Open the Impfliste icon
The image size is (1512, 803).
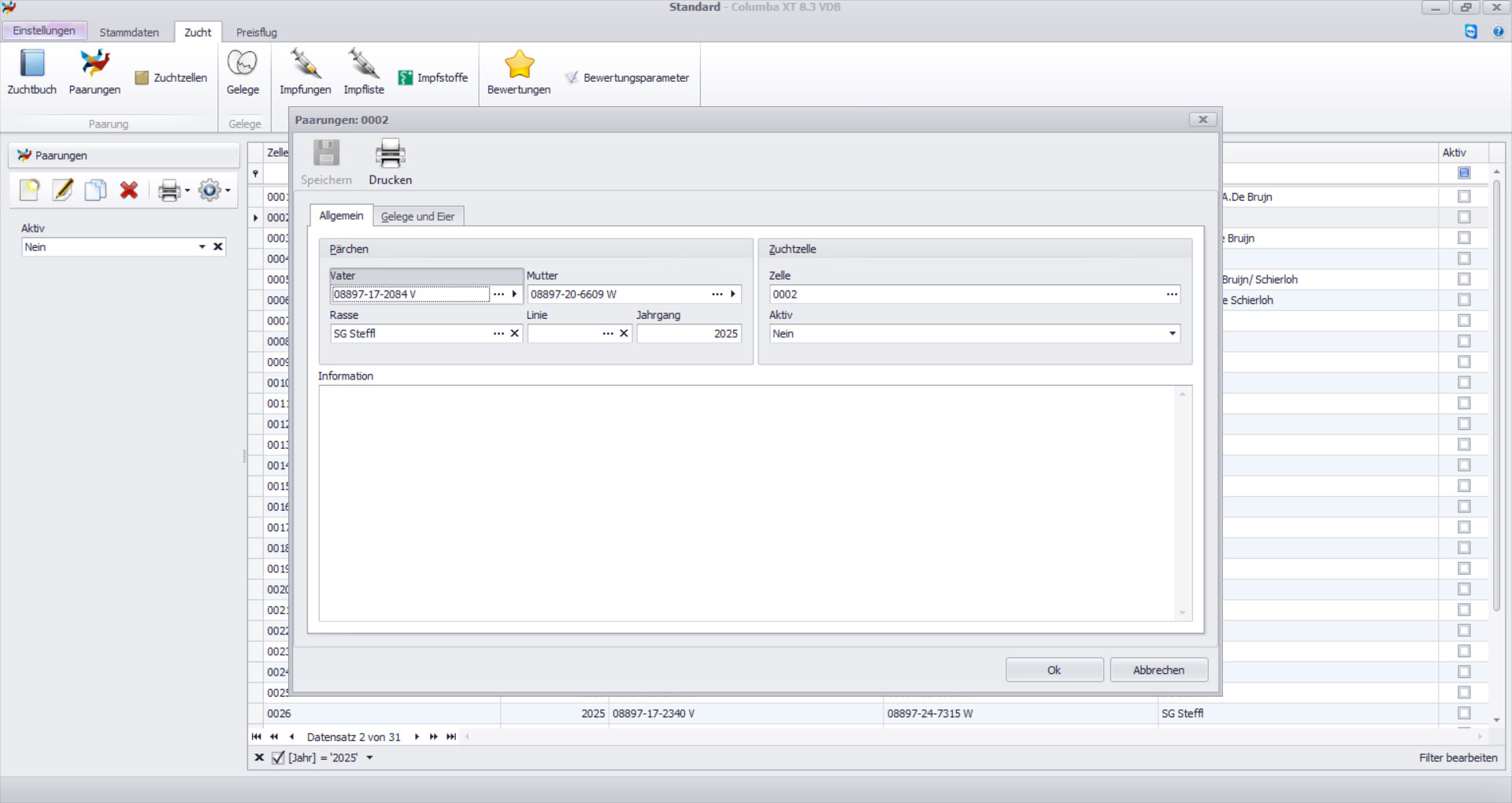pos(363,65)
